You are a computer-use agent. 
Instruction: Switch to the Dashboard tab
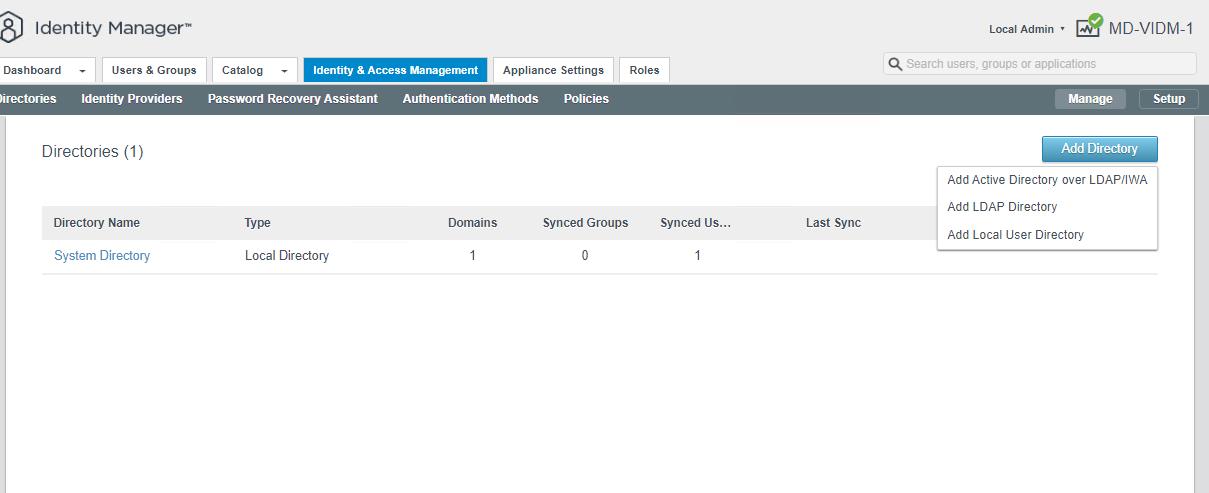(x=34, y=70)
